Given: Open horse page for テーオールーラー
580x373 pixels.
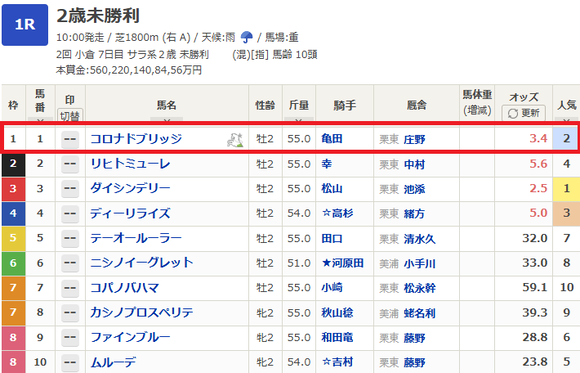Looking at the screenshot, I should tap(136, 238).
